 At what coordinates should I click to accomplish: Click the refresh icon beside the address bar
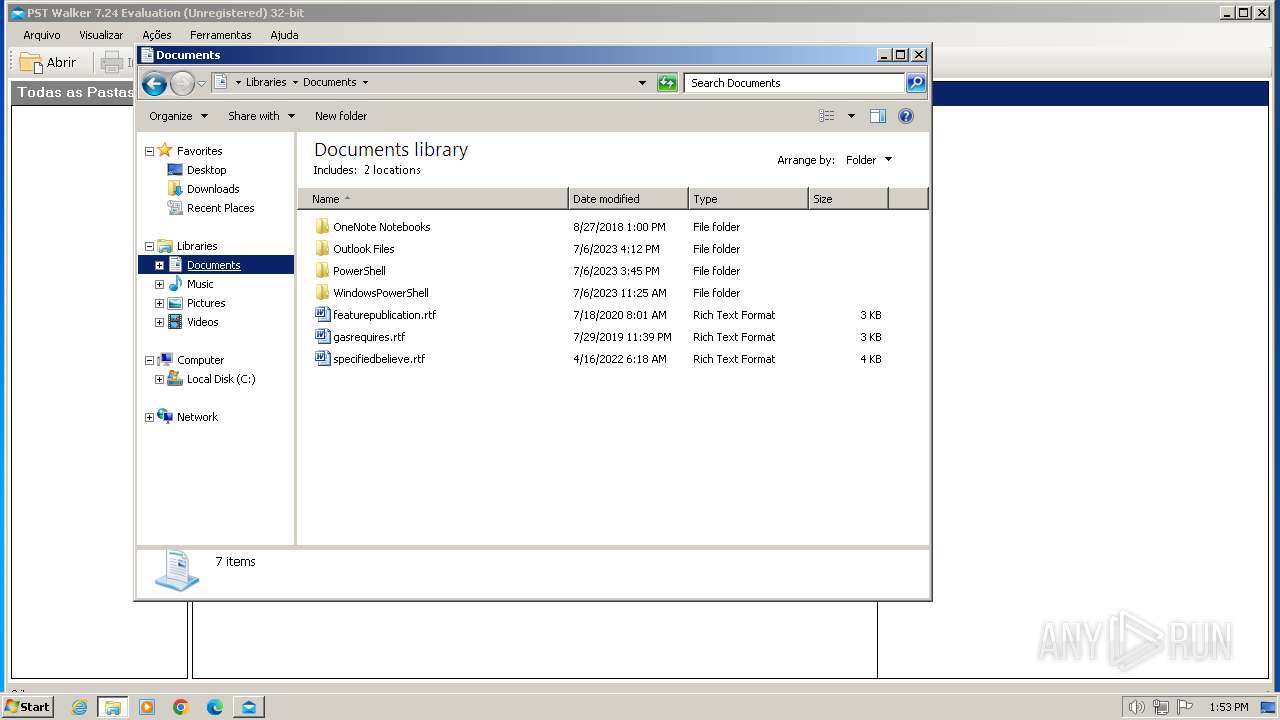[x=667, y=83]
